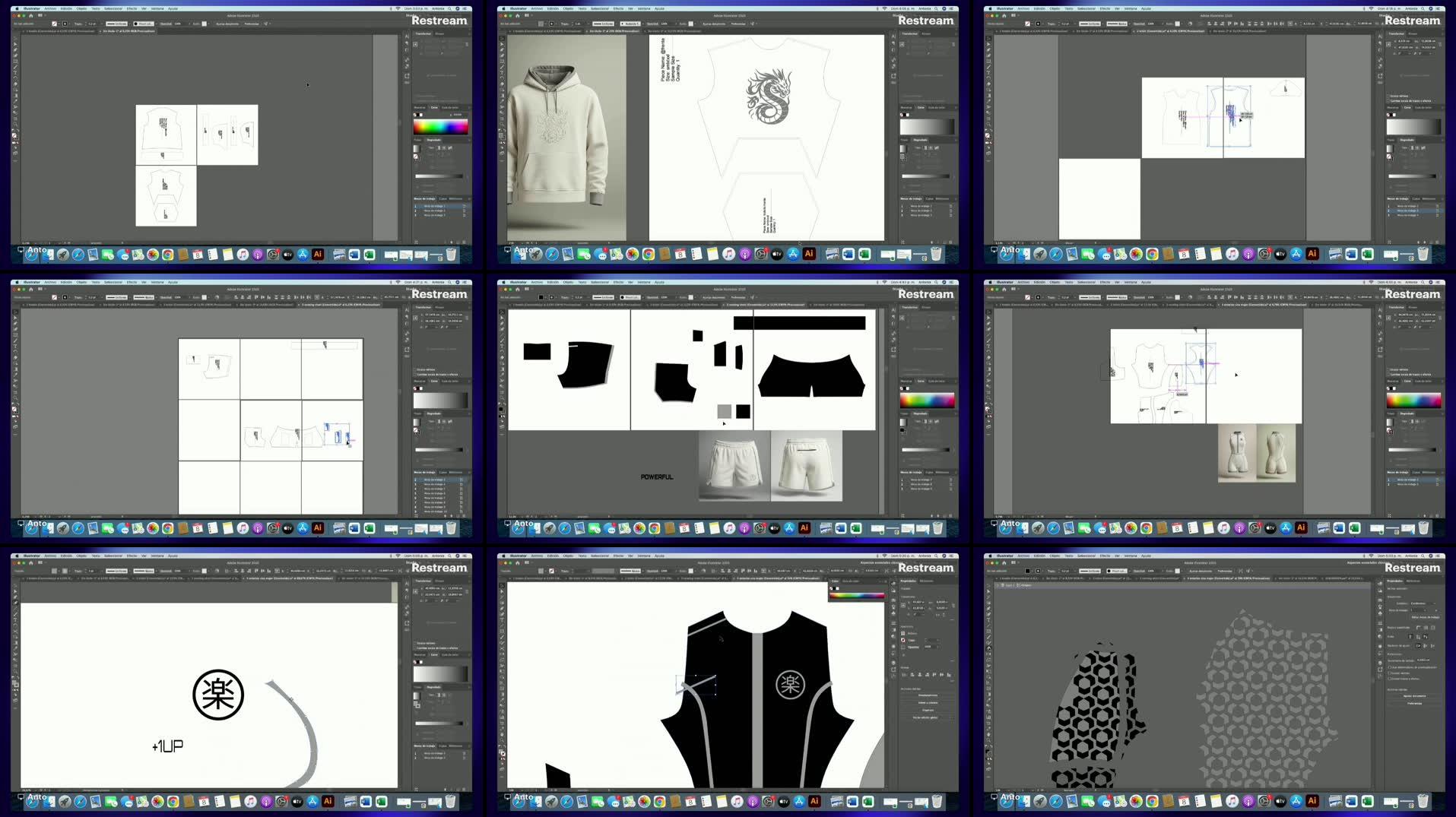This screenshot has height=817, width=1456.
Task: Open the Degradado panel flyout menu
Action: [x=471, y=140]
